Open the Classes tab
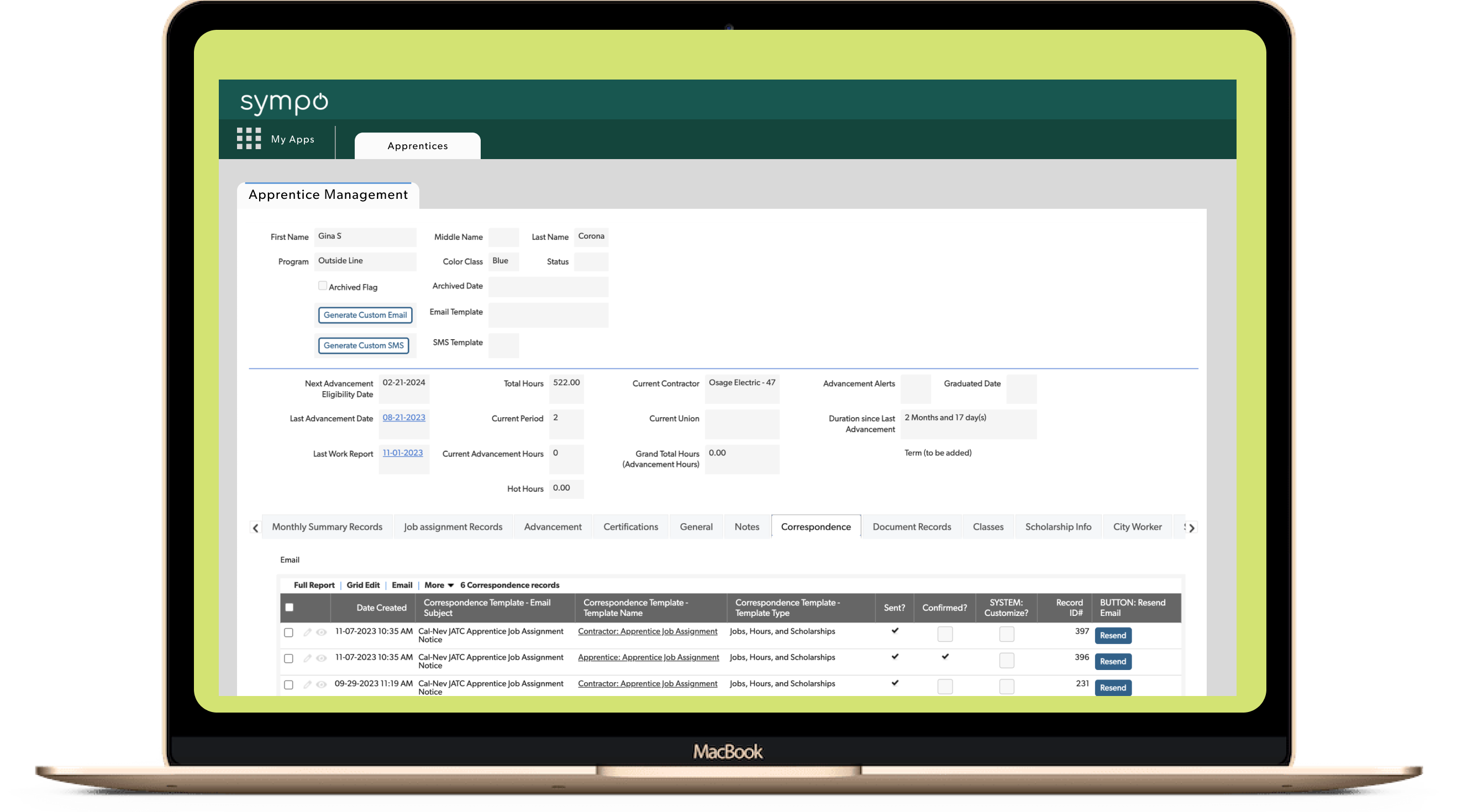The height and width of the screenshot is (812, 1457). (988, 526)
